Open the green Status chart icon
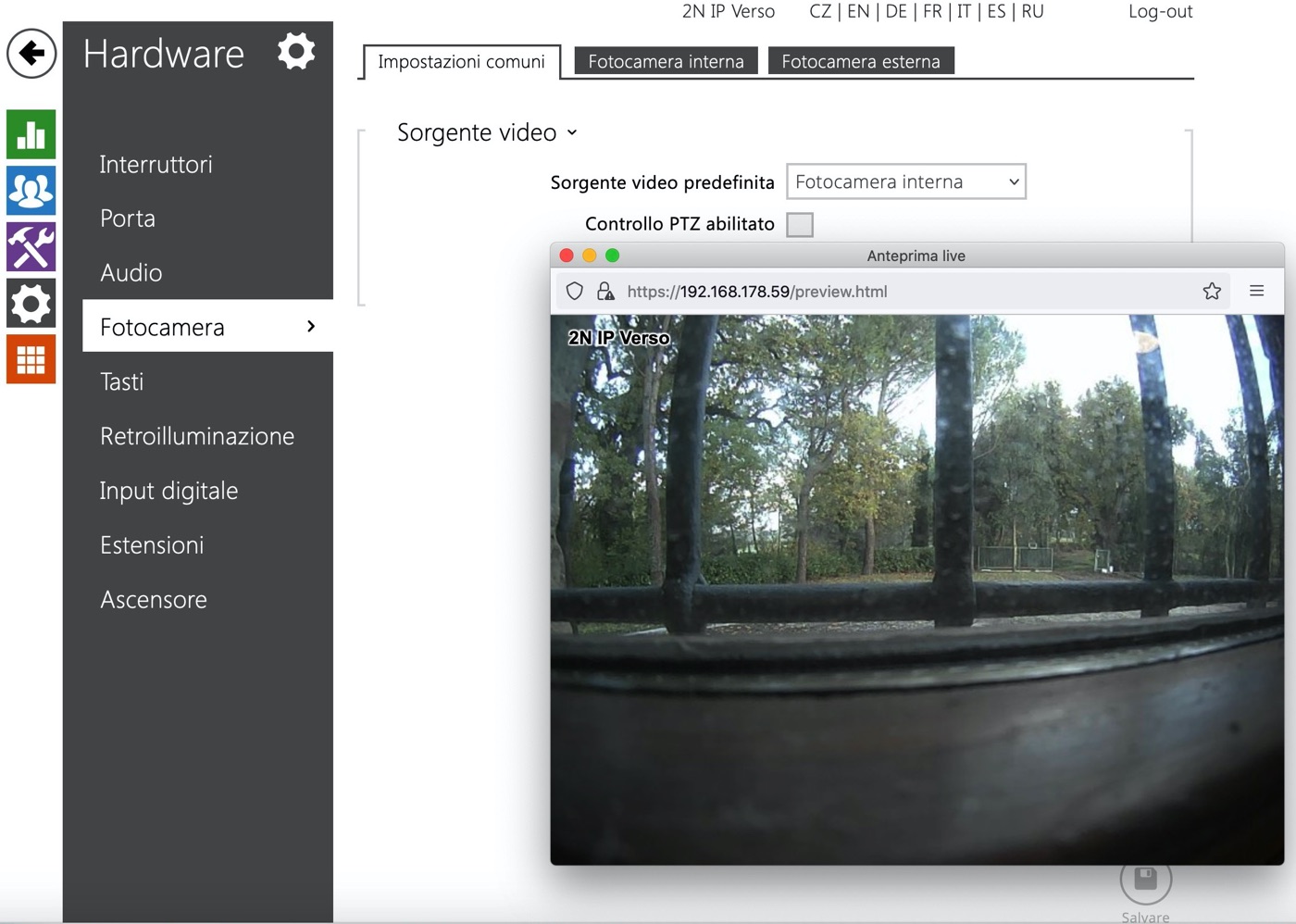Image resolution: width=1296 pixels, height=924 pixels. (x=31, y=134)
